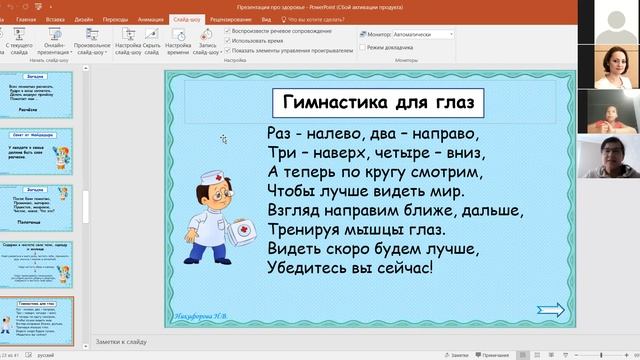This screenshot has height=360, width=640.
Task: Select the 'Содержи в чистоте' slide thumbnail
Action: [x=36, y=264]
